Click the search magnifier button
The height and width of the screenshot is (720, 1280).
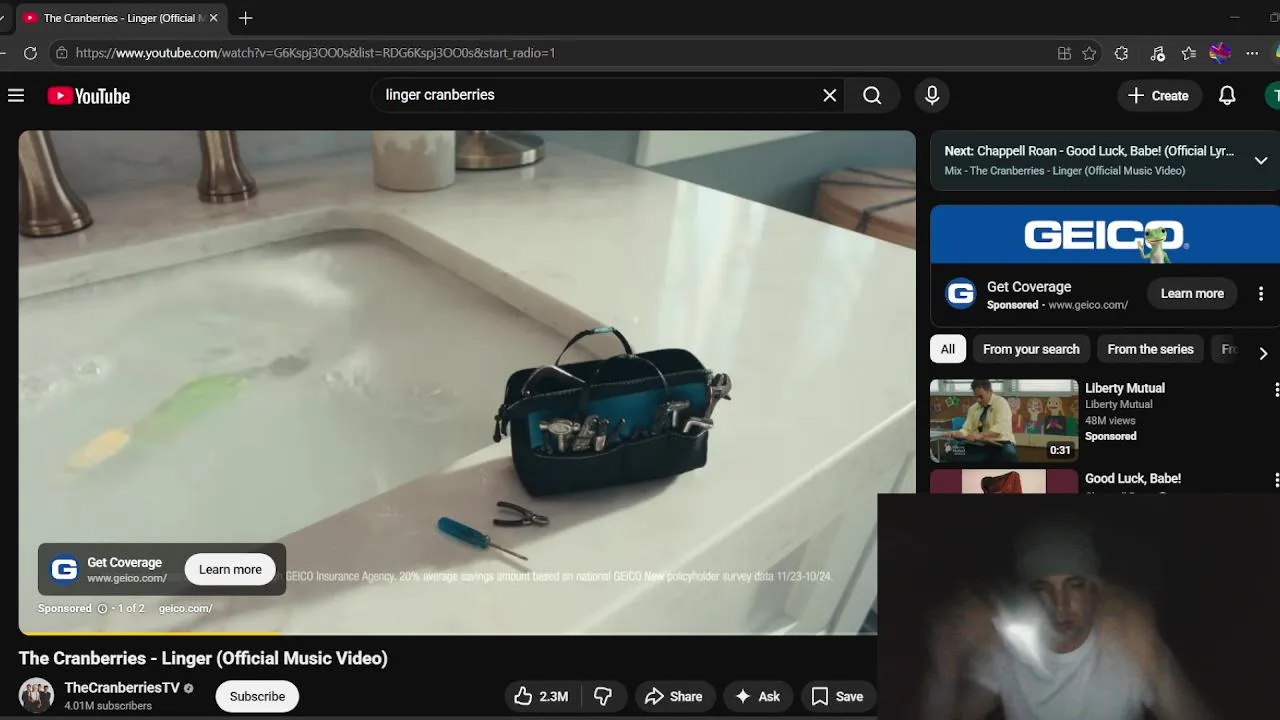tap(872, 95)
